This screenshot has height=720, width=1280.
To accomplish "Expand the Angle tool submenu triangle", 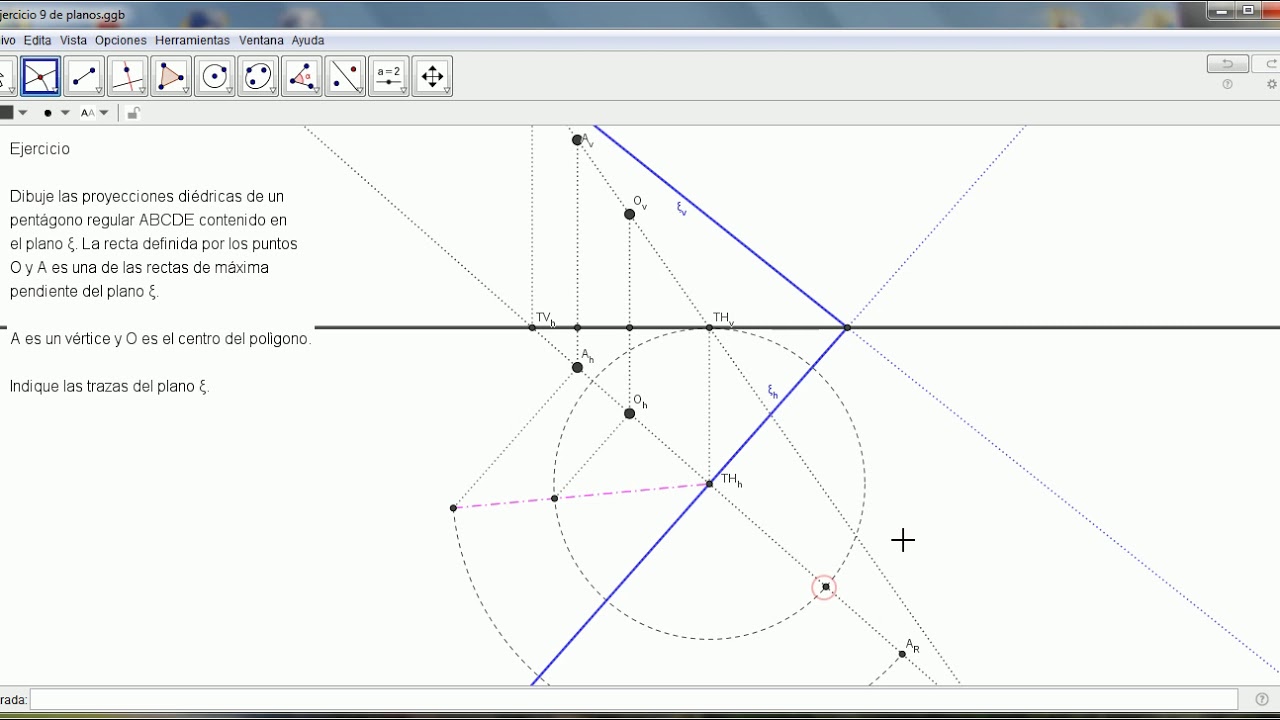I will pos(316,91).
